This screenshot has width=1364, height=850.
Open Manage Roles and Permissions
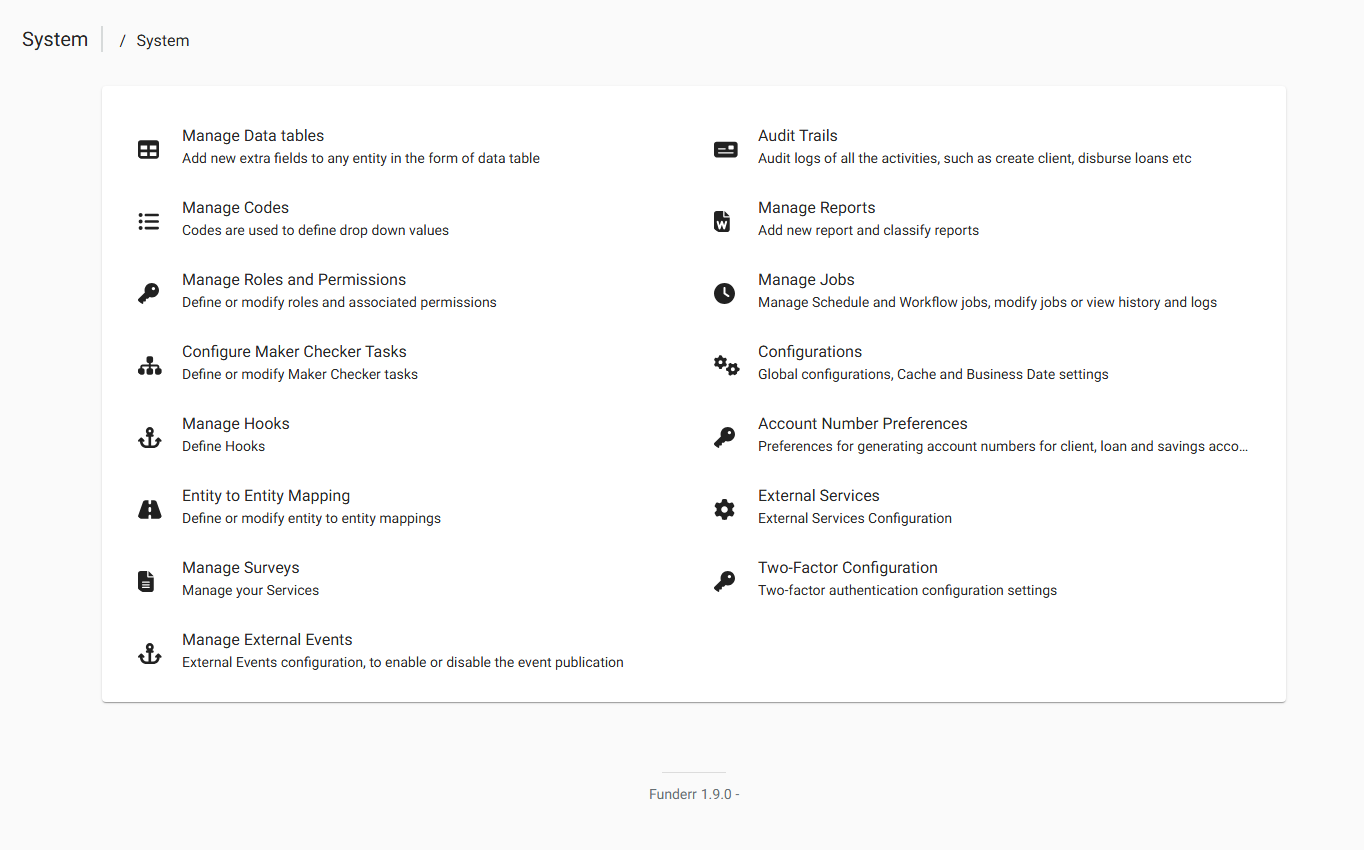click(x=293, y=279)
